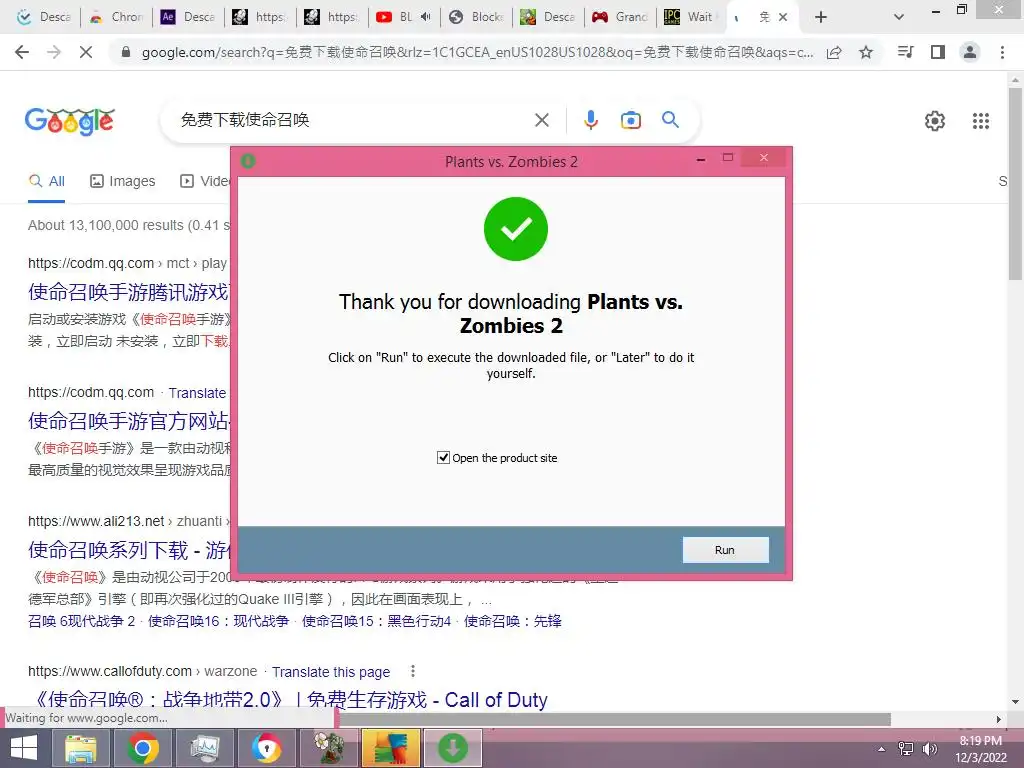Expand the tab search dropdown chevron
The image size is (1024, 768).
click(899, 17)
